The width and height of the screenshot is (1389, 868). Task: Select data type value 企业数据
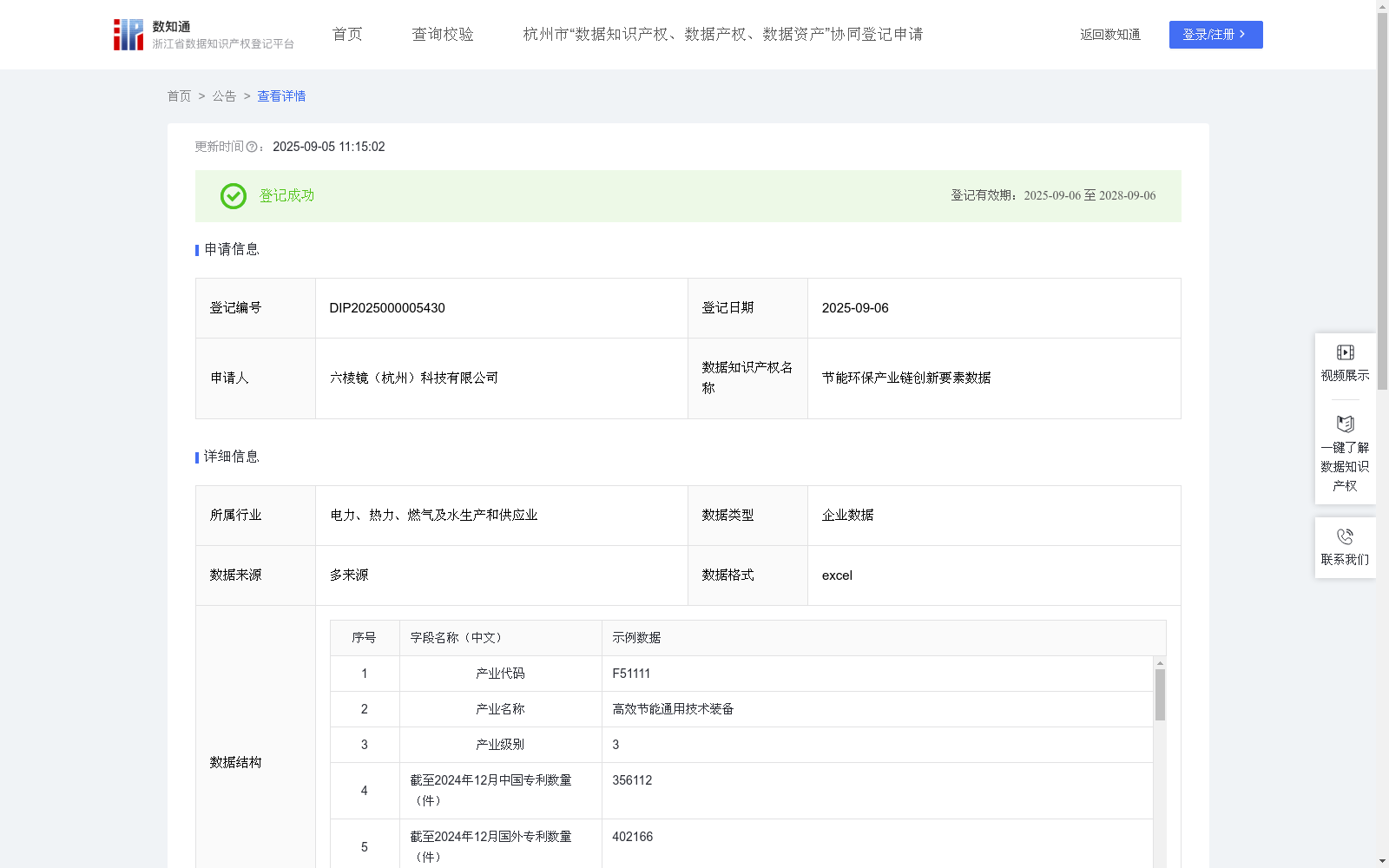coord(848,516)
